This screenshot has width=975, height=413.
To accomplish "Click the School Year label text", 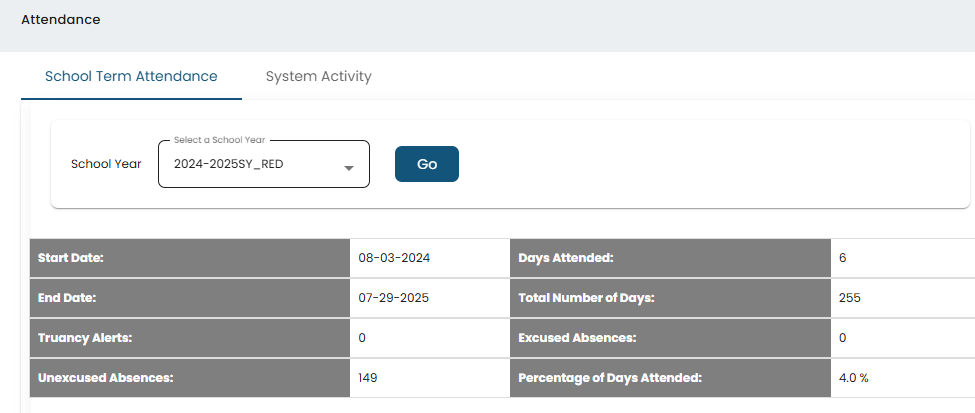I will [x=106, y=164].
